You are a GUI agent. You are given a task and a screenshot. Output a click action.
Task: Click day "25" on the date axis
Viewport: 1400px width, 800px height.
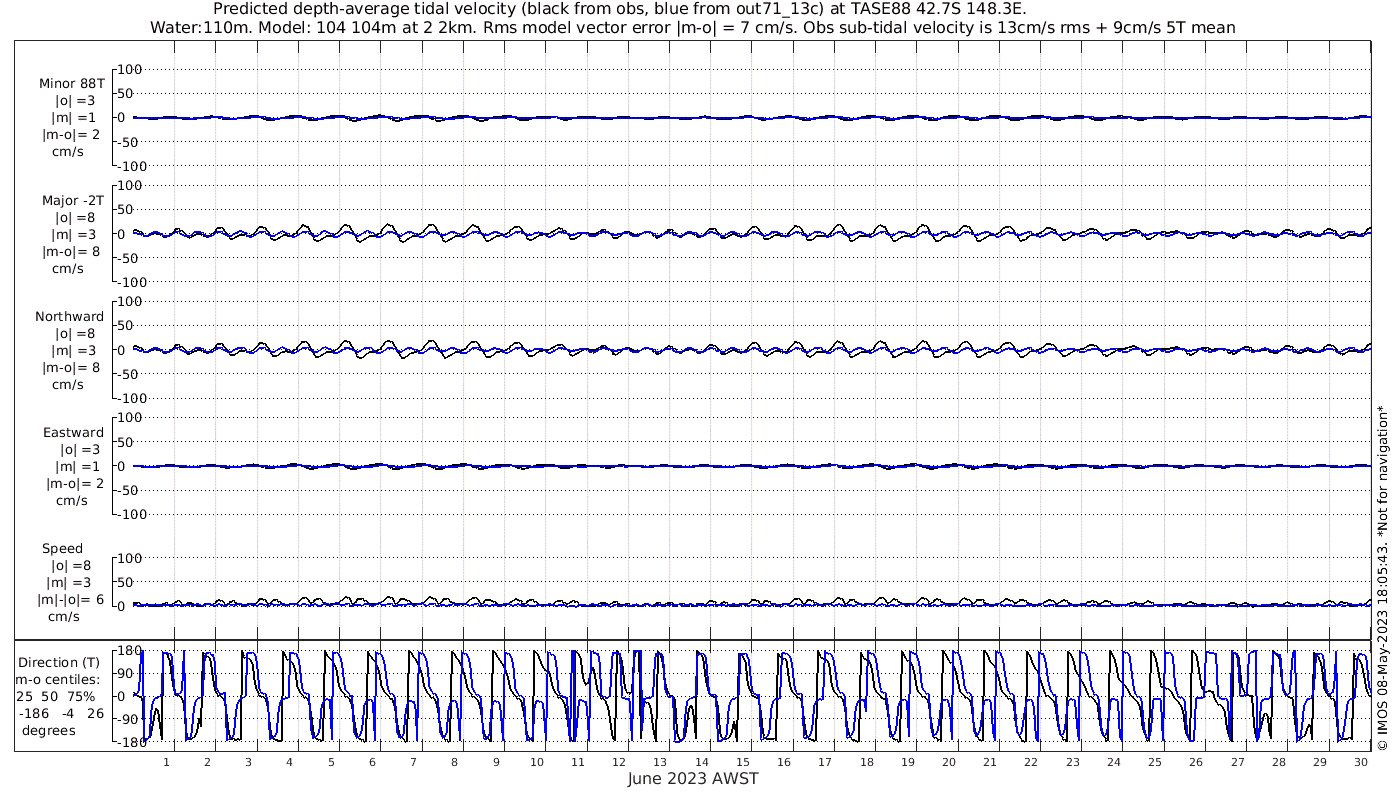click(1155, 762)
